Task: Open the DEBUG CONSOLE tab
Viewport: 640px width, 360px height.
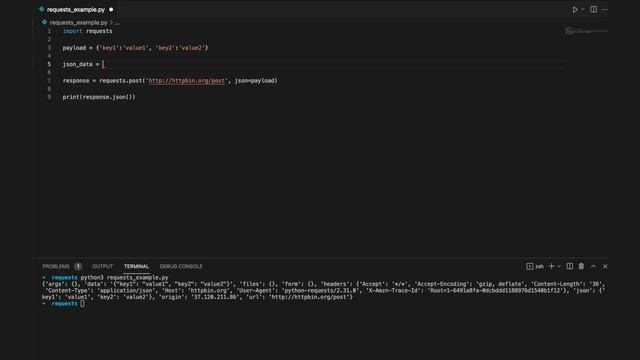Action: click(x=181, y=267)
